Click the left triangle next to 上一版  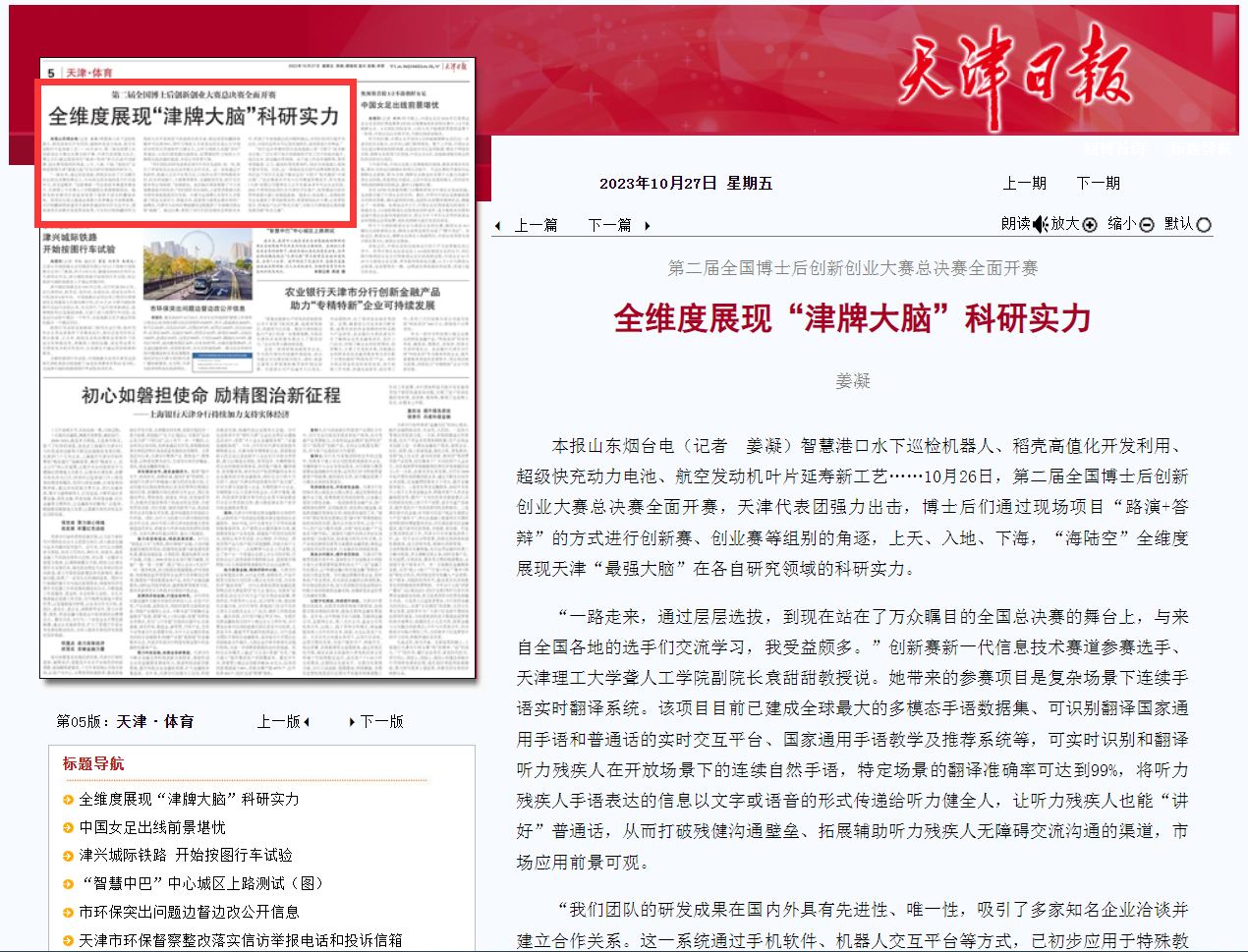(307, 722)
